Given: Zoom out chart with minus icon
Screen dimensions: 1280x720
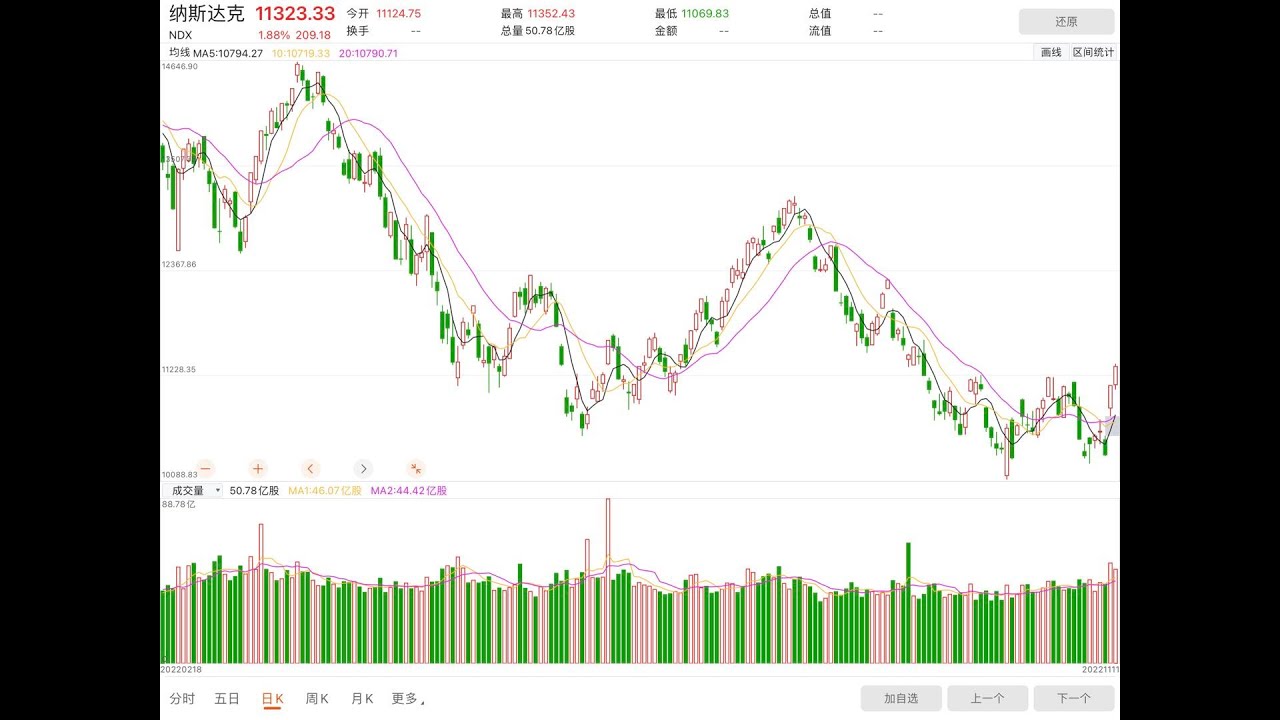Looking at the screenshot, I should 205,468.
